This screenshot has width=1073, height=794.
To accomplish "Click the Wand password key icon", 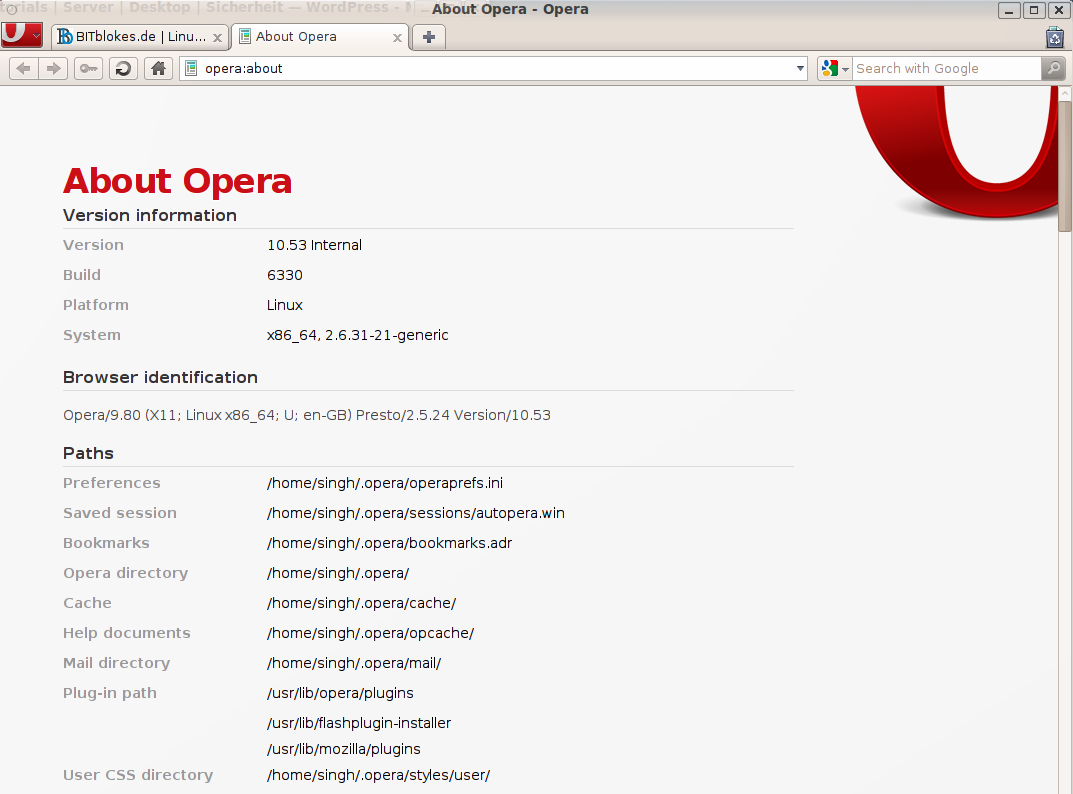I will [88, 68].
